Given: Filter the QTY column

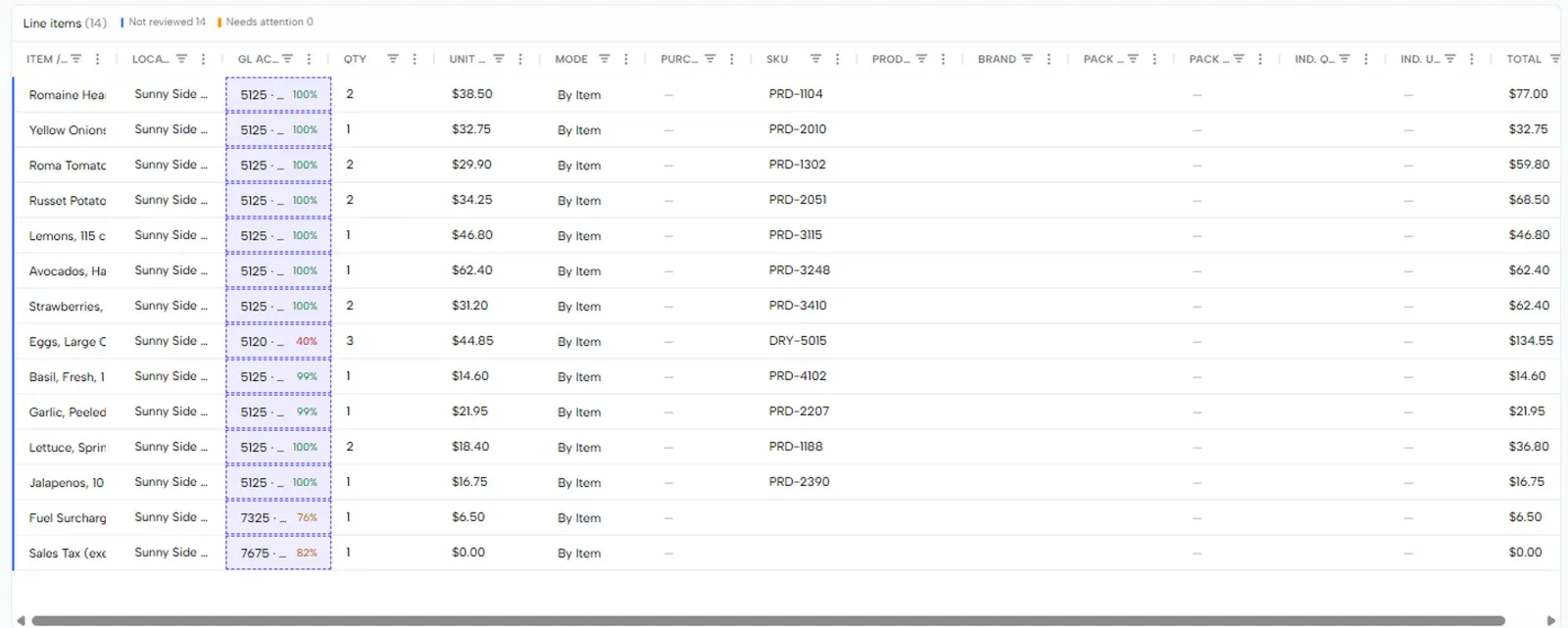Looking at the screenshot, I should pos(393,59).
